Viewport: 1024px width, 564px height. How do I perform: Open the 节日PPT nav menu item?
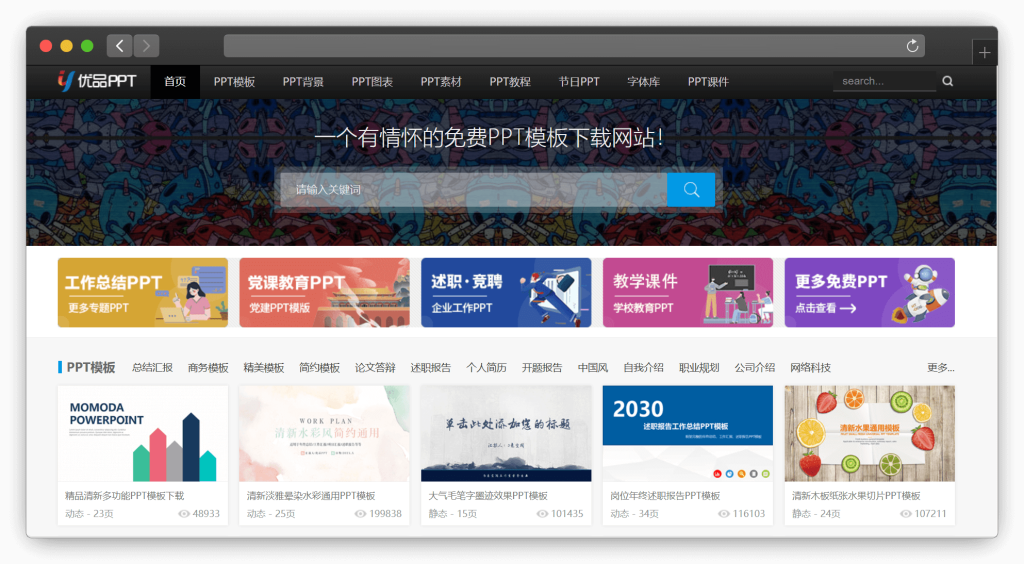[x=579, y=82]
